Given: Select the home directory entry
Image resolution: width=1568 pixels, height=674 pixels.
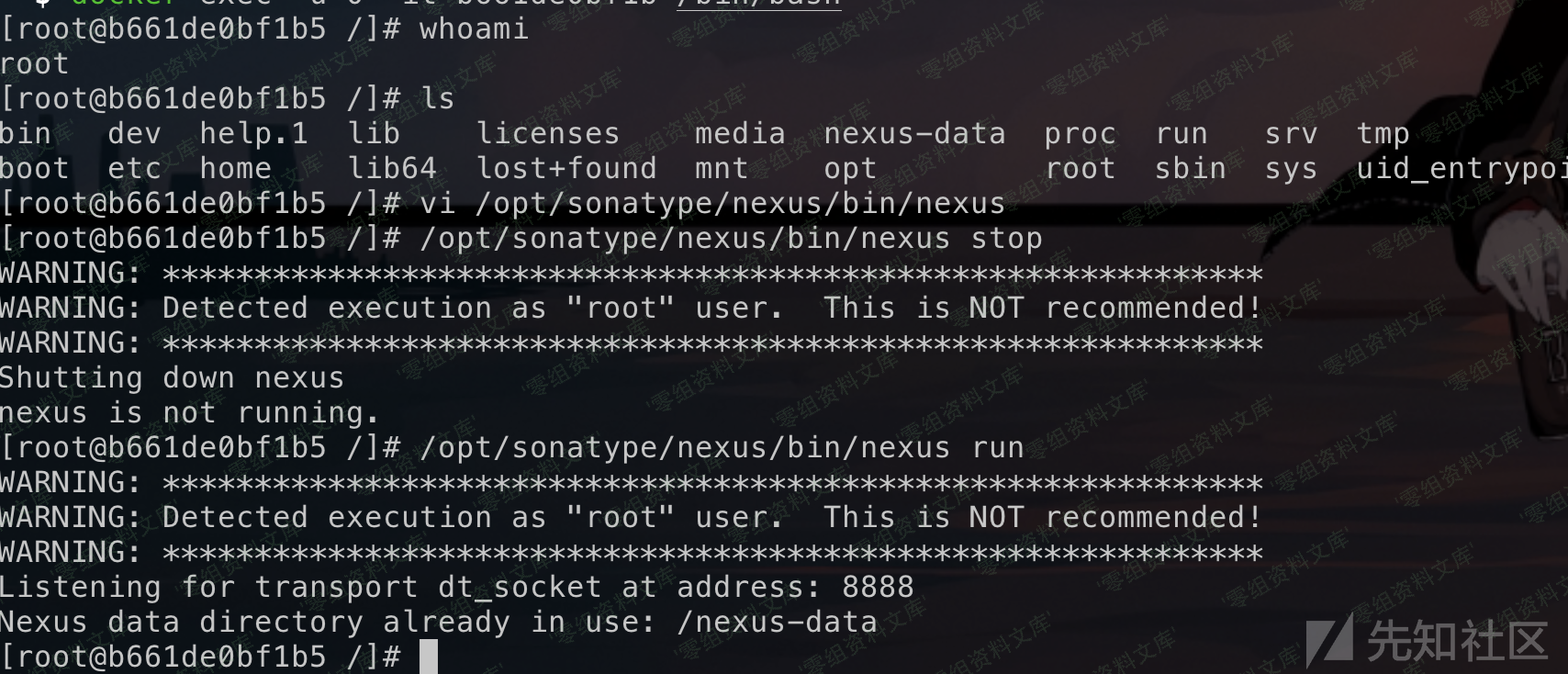Looking at the screenshot, I should click(x=236, y=169).
